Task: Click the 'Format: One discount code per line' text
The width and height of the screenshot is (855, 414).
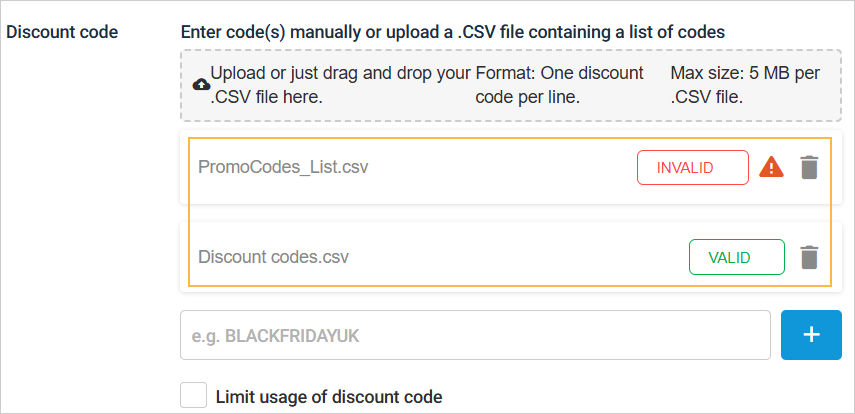Action: [x=558, y=86]
